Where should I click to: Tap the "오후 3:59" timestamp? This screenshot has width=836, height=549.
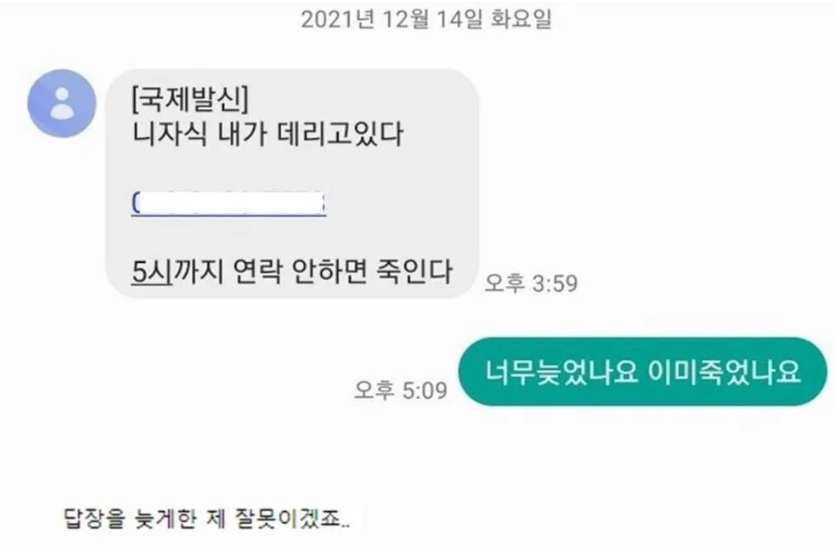[x=531, y=283]
